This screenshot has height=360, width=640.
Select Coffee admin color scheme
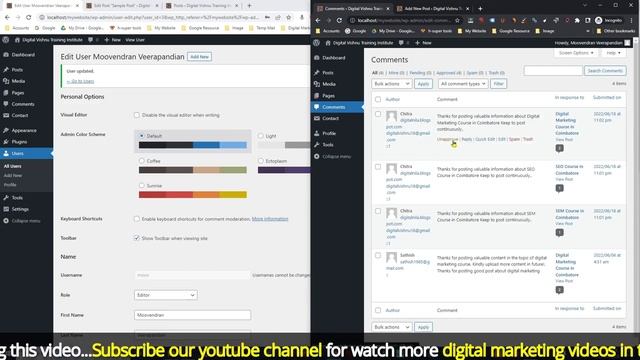pyautogui.click(x=142, y=161)
